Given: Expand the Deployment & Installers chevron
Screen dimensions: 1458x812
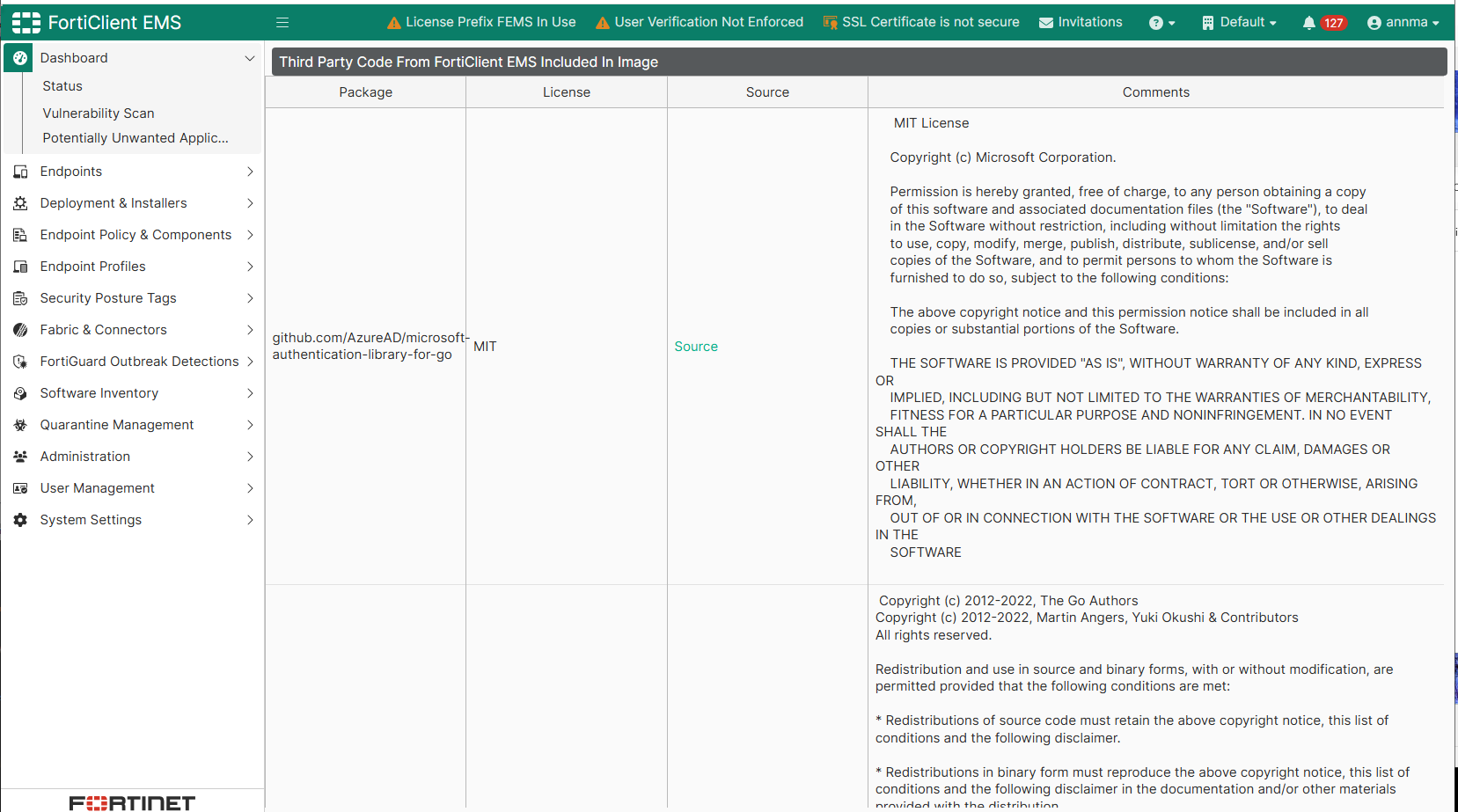Looking at the screenshot, I should pyautogui.click(x=250, y=203).
